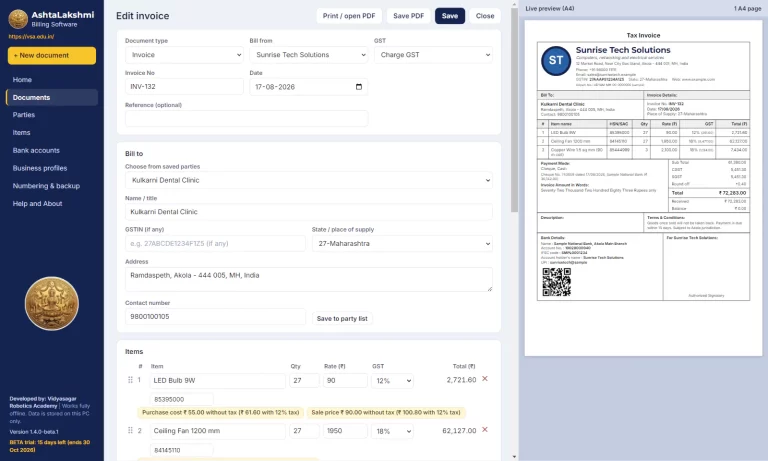Click the scrollbar down arrow
This screenshot has width=768, height=461.
(514, 457)
